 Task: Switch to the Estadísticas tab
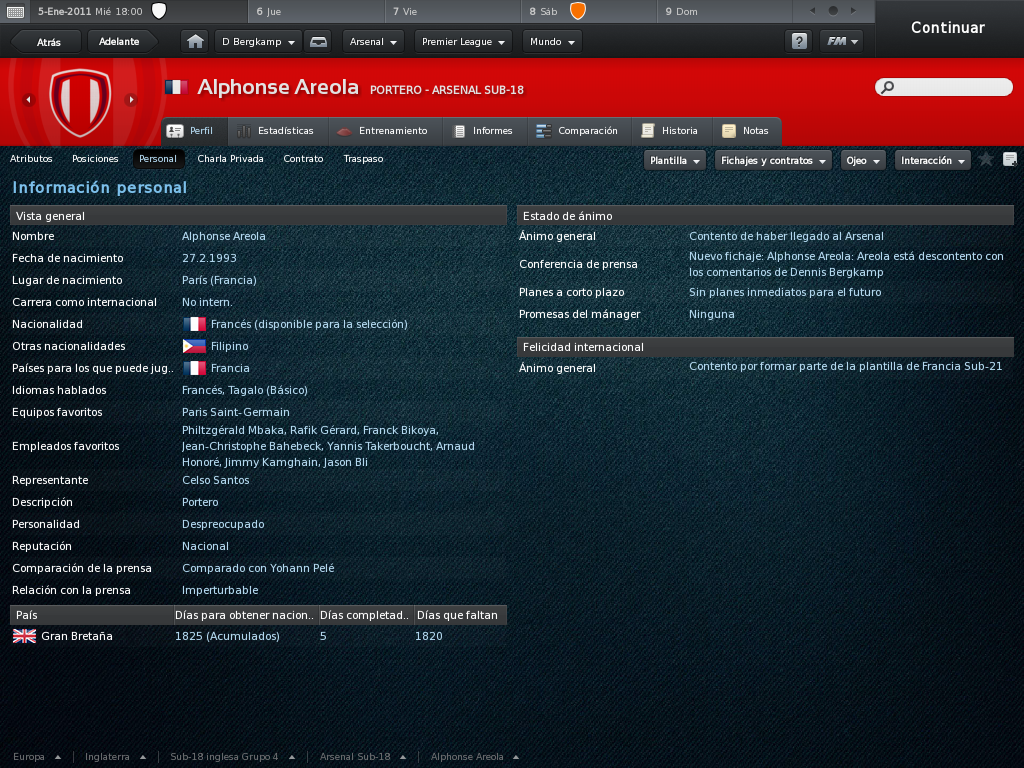pyautogui.click(x=276, y=131)
